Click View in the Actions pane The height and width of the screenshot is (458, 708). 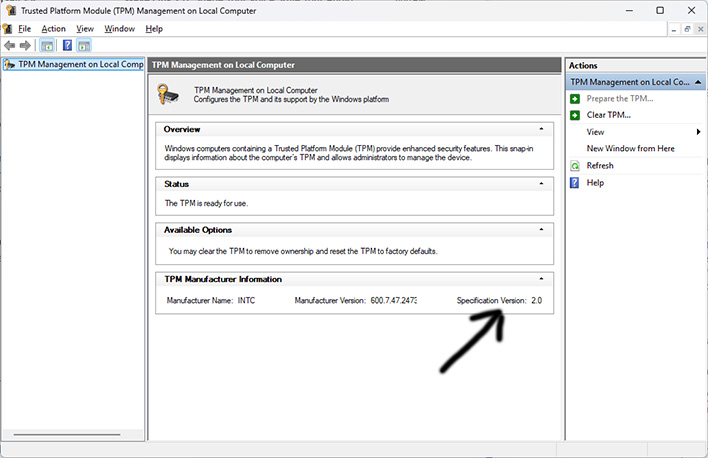pyautogui.click(x=595, y=132)
